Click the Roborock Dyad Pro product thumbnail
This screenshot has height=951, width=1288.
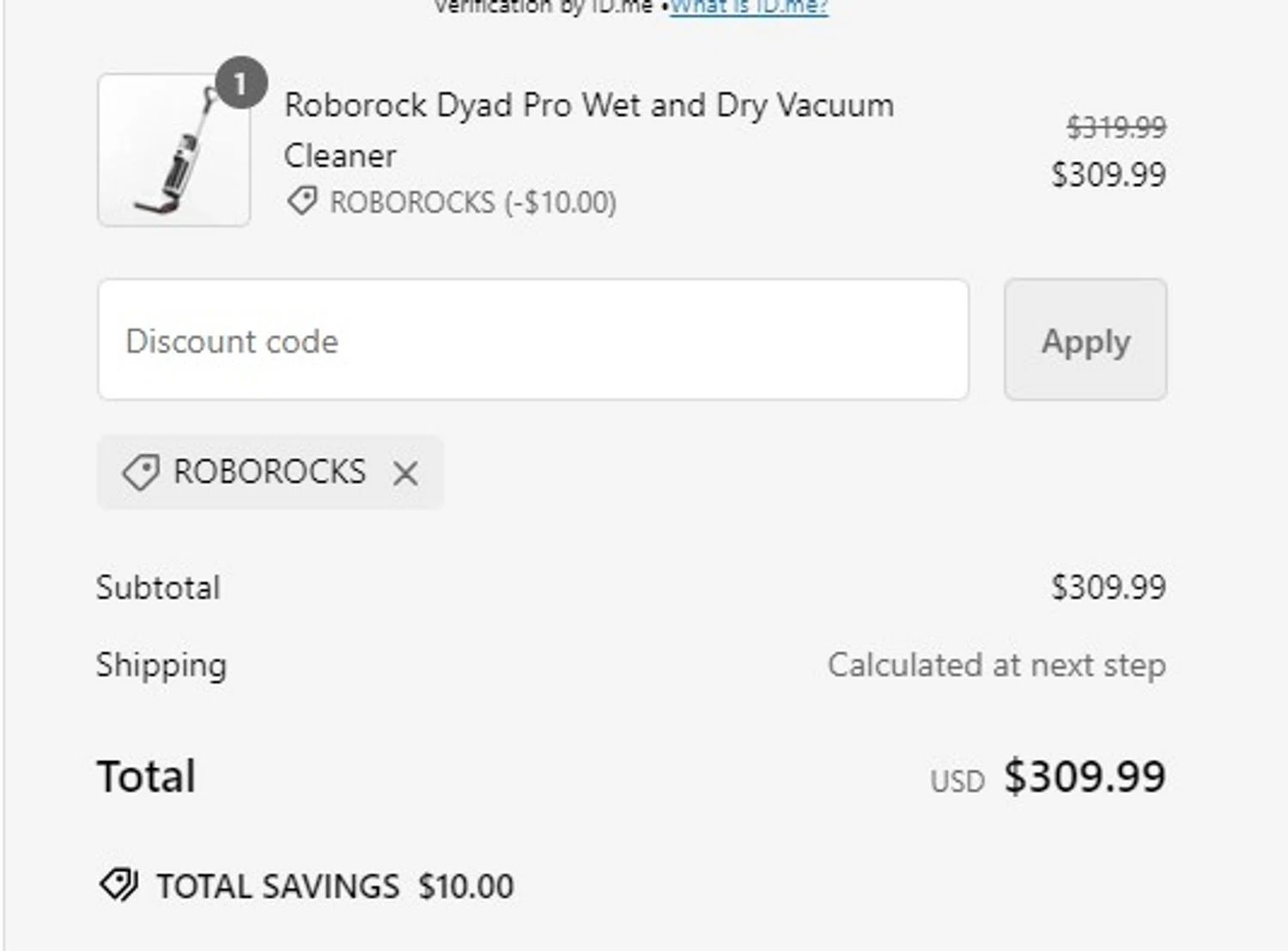[173, 152]
